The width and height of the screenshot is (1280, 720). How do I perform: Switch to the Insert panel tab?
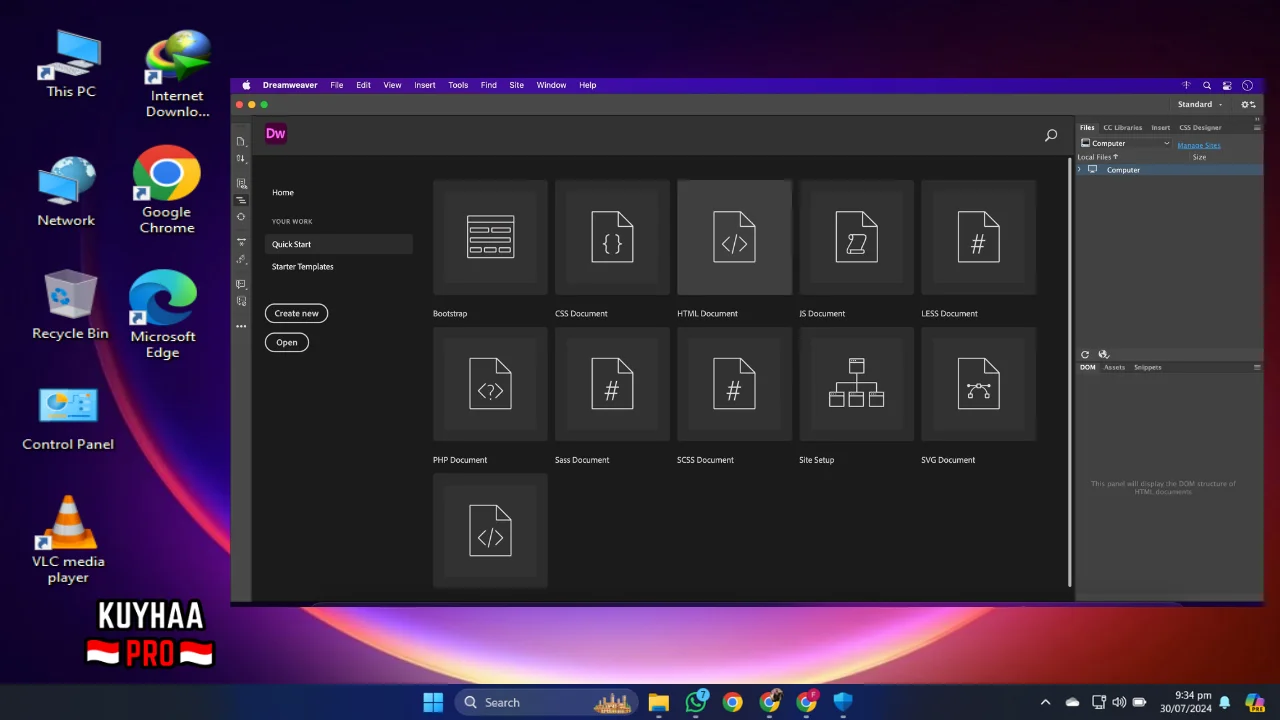(x=1160, y=128)
